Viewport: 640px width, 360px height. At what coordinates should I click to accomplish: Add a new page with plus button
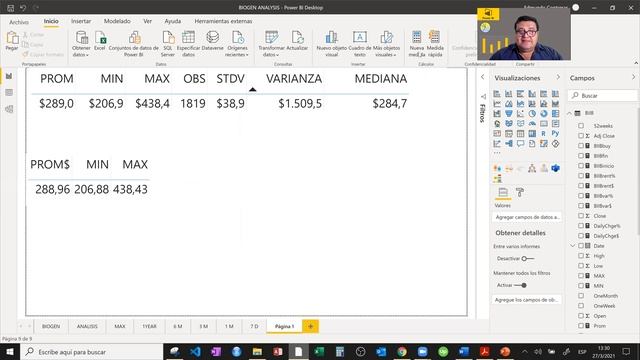pos(311,326)
